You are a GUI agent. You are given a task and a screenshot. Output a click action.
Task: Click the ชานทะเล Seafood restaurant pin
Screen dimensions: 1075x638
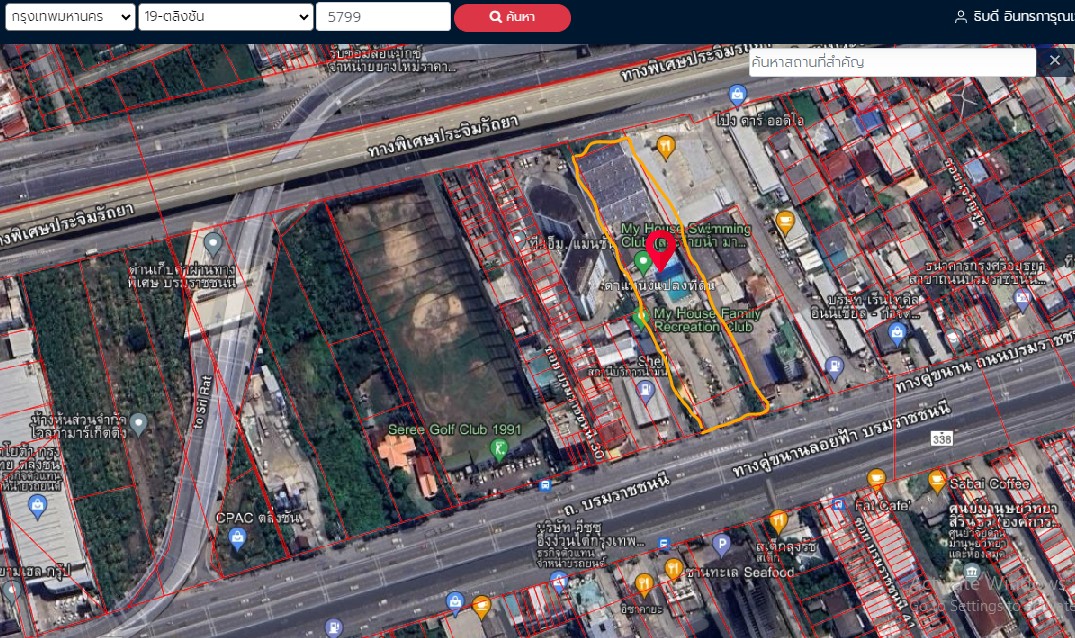pos(673,569)
